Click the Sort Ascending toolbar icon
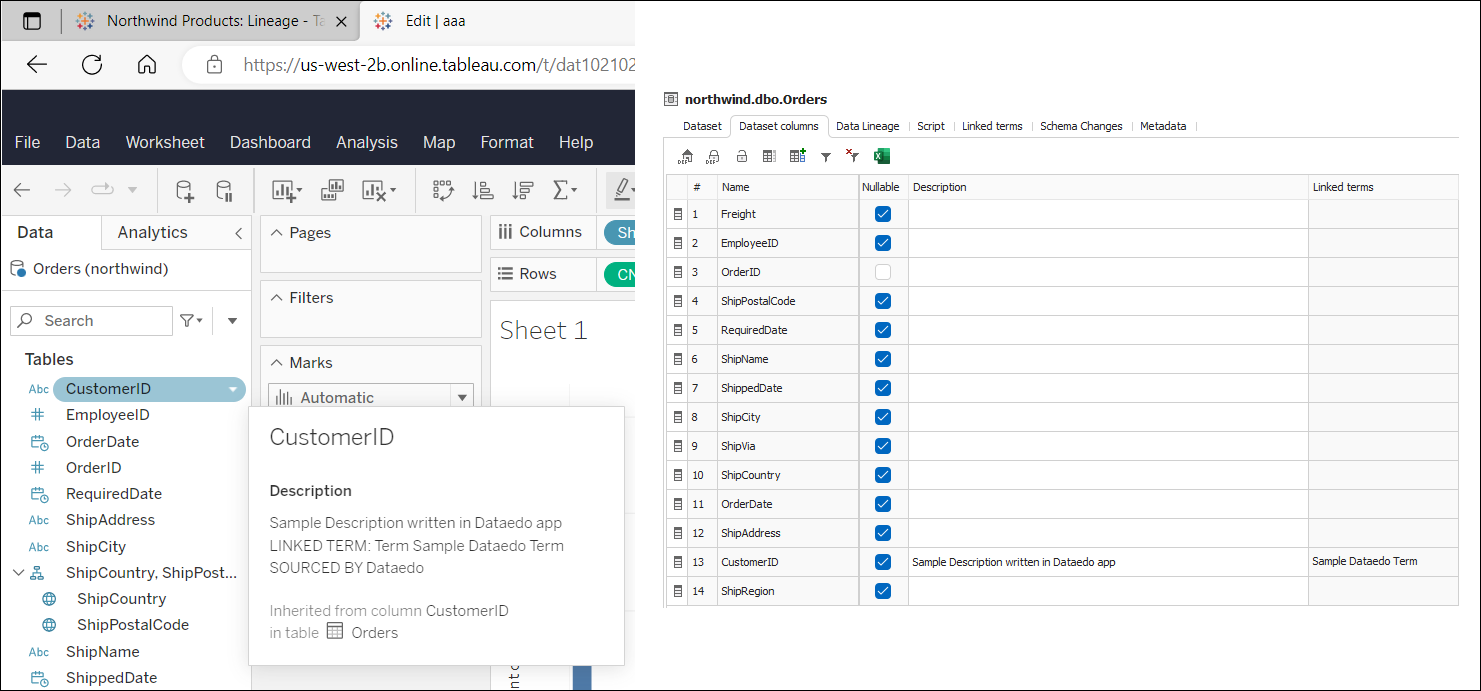The width and height of the screenshot is (1481, 691). pos(483,190)
